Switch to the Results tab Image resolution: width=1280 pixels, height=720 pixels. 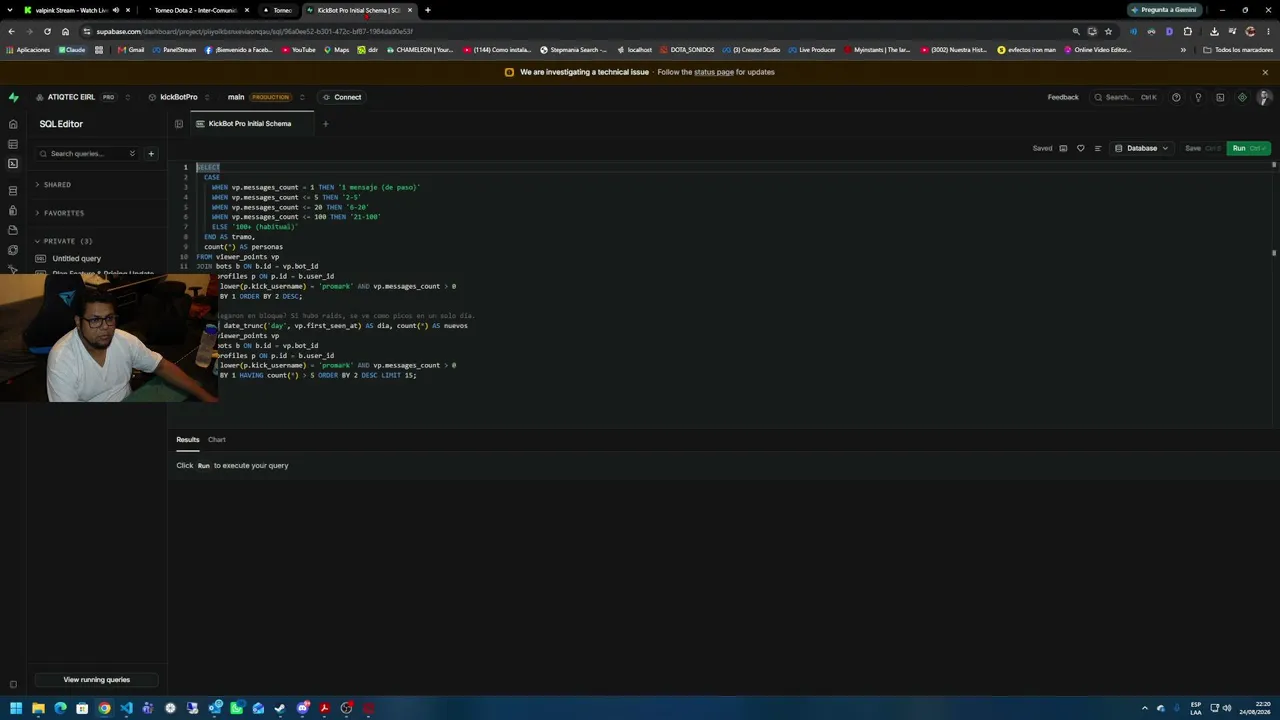tap(188, 440)
